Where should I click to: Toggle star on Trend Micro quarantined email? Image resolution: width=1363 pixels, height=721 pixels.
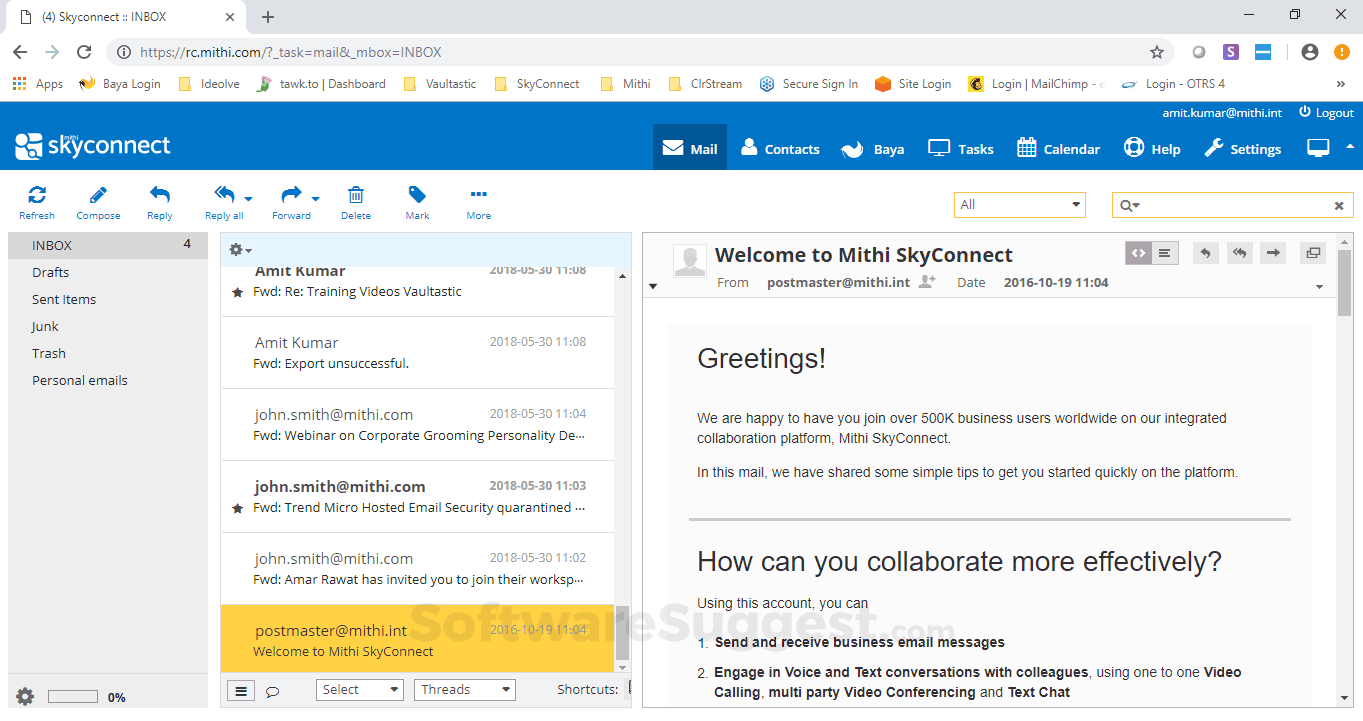[237, 509]
